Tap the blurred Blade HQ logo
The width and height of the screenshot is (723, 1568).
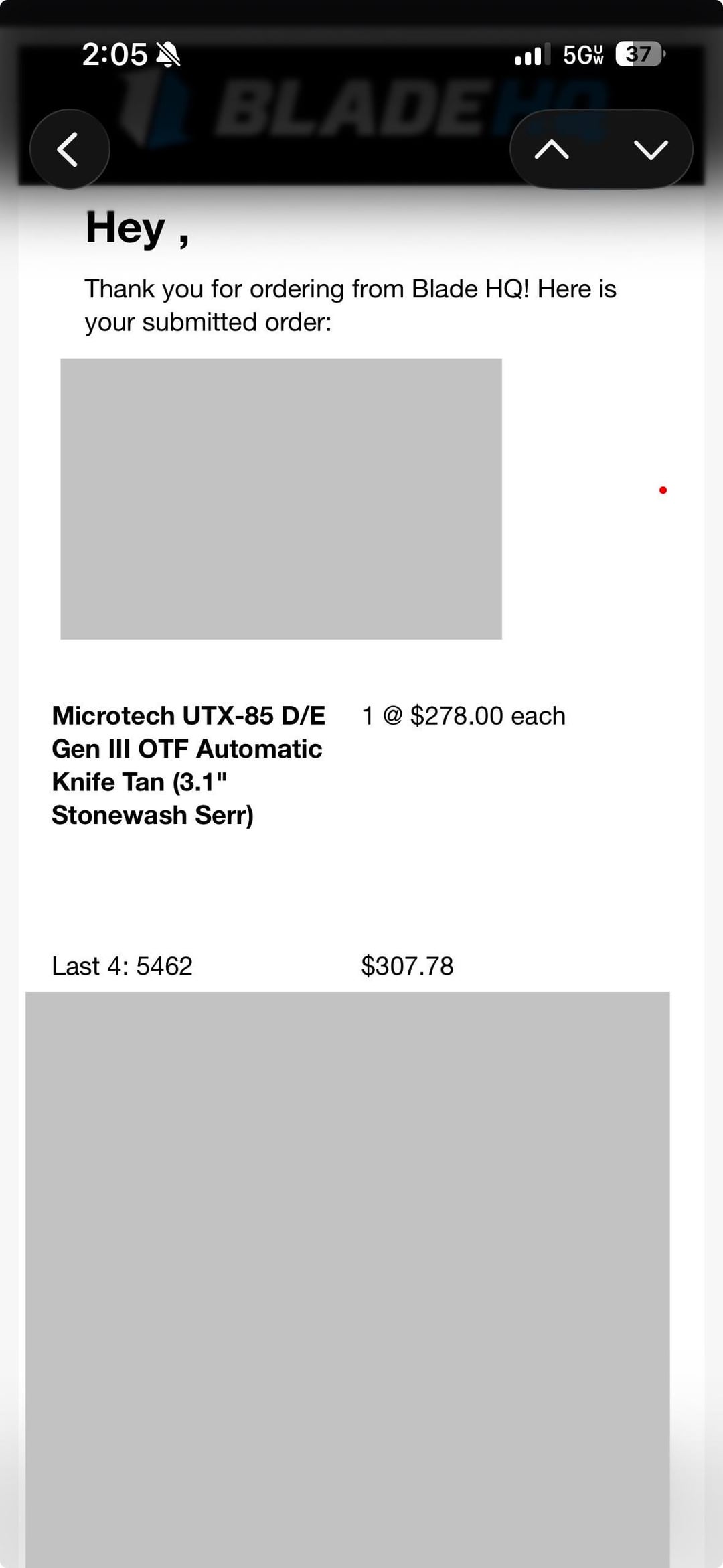pos(361,107)
